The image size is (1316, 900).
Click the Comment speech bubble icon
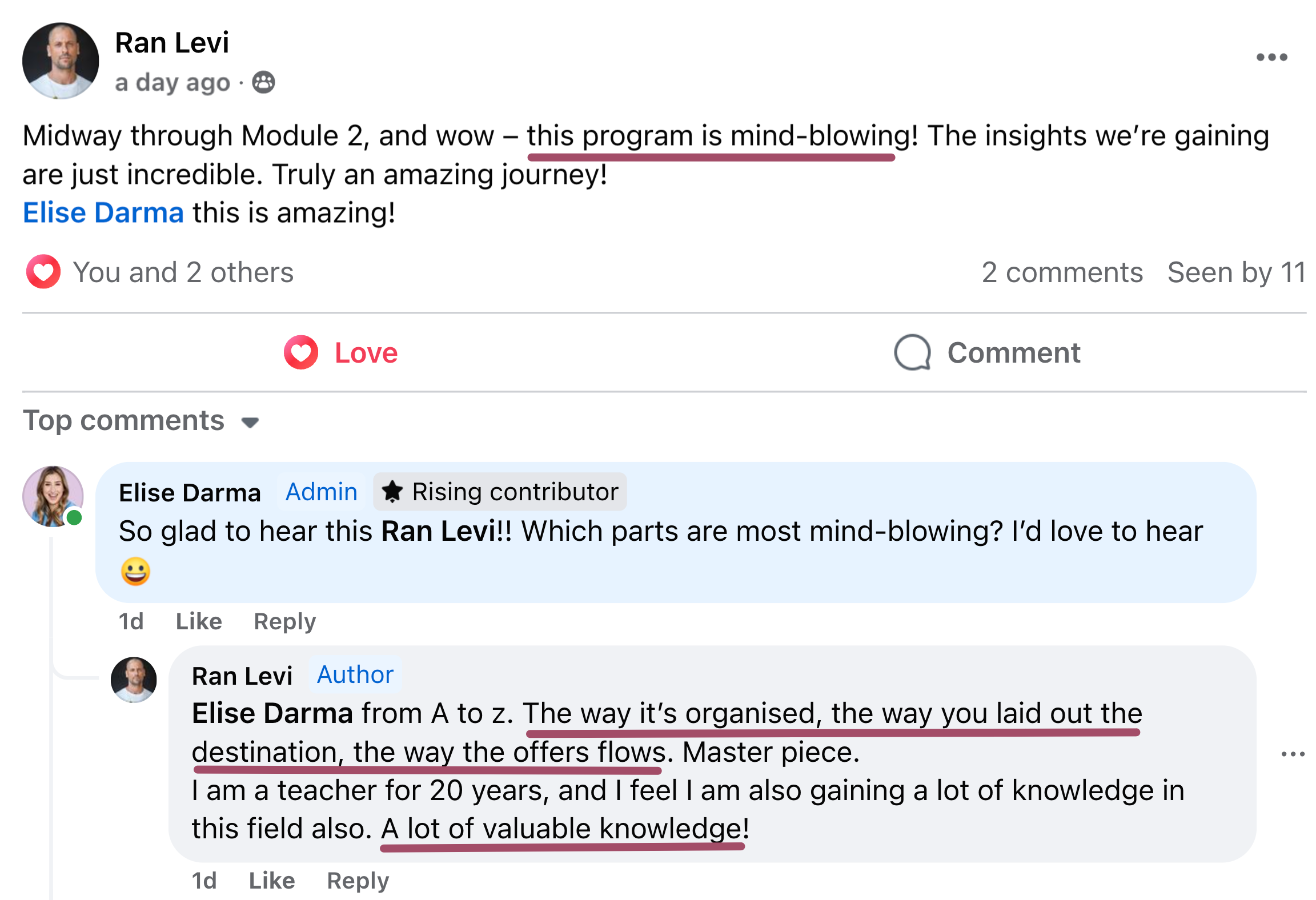[912, 352]
